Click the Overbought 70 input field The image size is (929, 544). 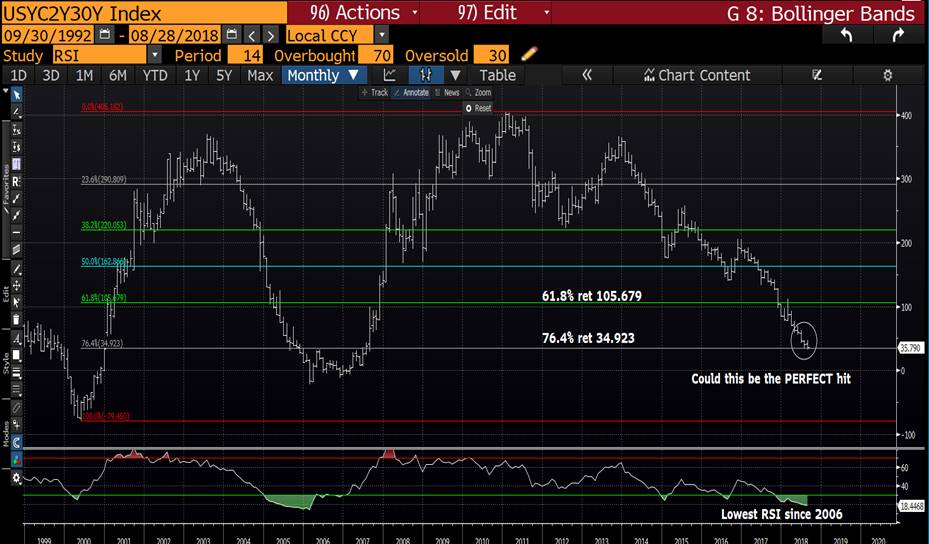(x=376, y=55)
